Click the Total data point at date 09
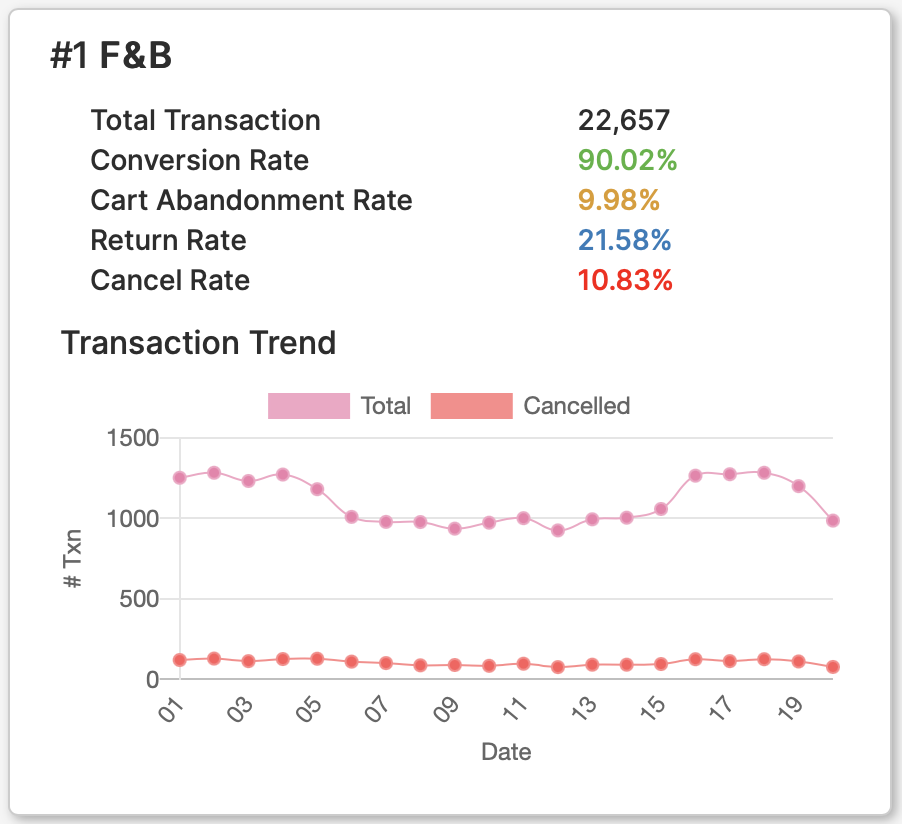 tap(455, 529)
